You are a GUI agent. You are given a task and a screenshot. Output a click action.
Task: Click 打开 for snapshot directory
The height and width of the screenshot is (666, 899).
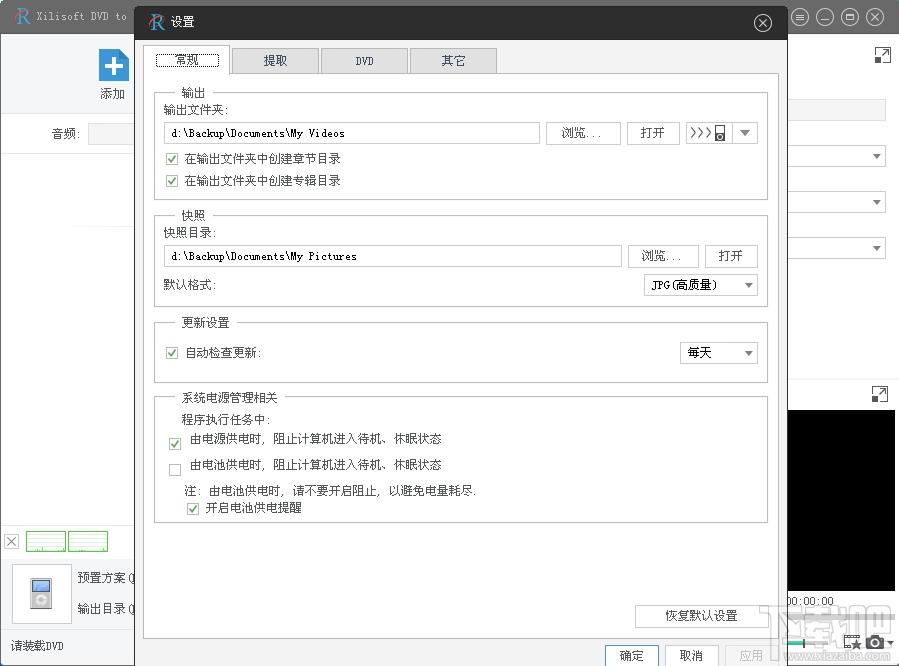tap(731, 256)
